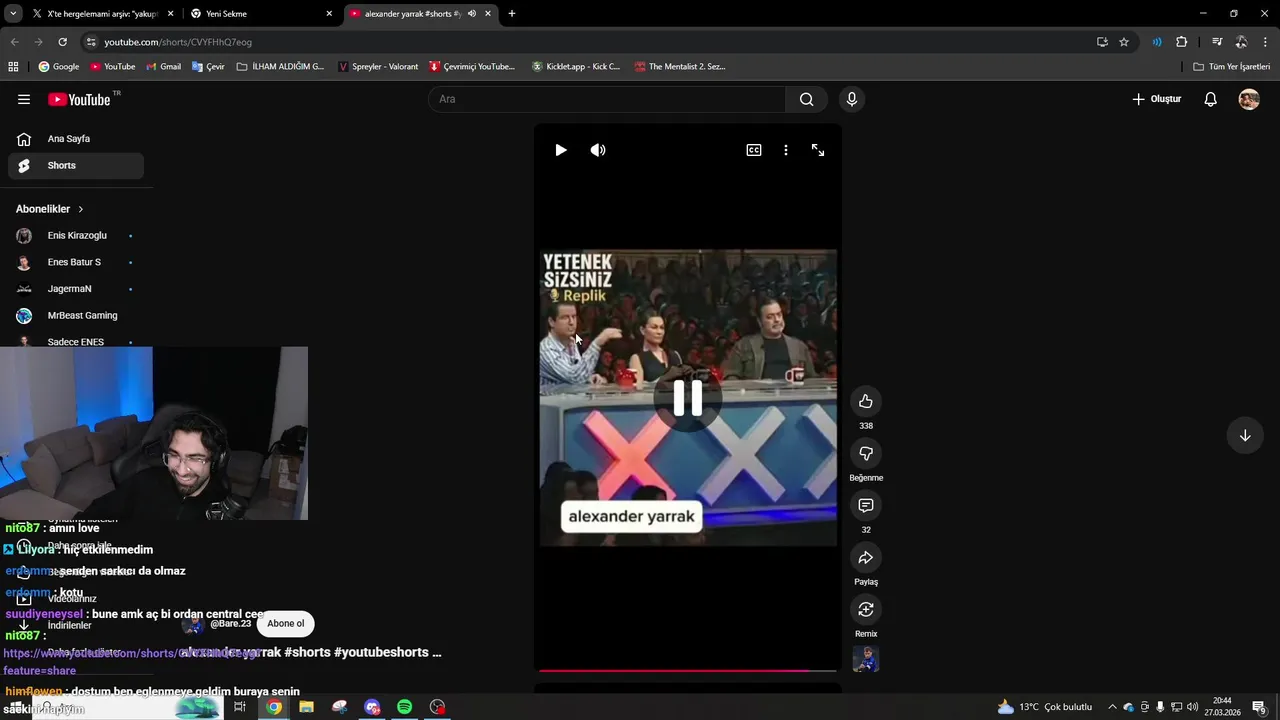Screen dimensions: 1280x720
Task: Open the Kicklet.app bookmark
Action: [x=577, y=67]
